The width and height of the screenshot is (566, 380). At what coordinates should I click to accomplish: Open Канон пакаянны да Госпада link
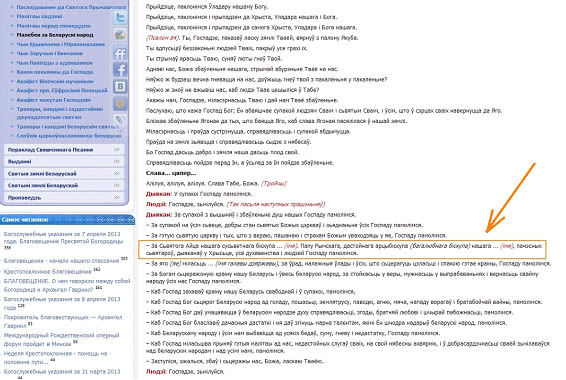(55, 72)
